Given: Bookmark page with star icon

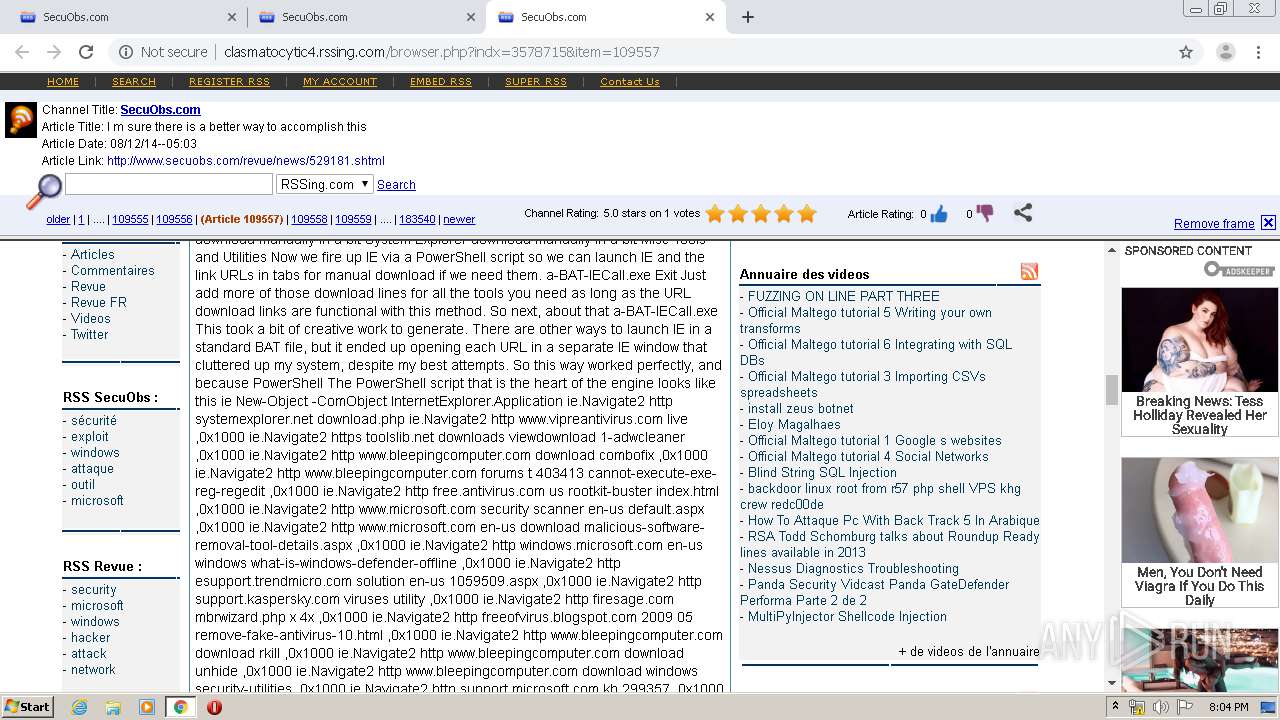Looking at the screenshot, I should (1186, 52).
